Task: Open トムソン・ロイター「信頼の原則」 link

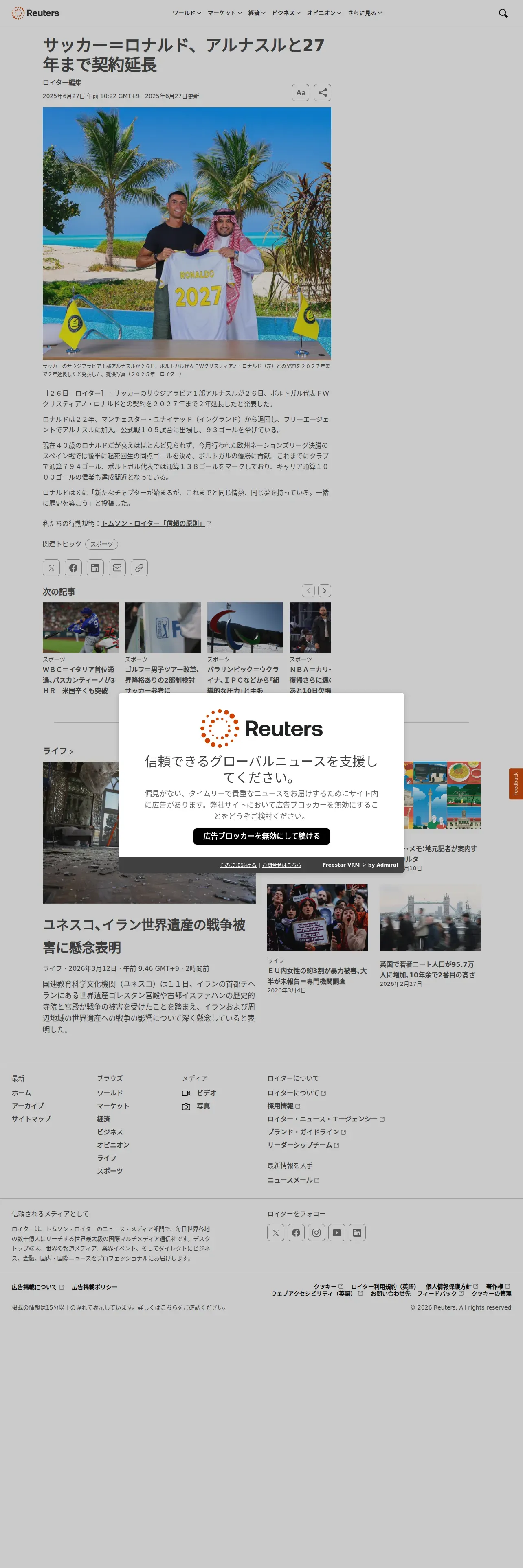Action: coord(156,523)
